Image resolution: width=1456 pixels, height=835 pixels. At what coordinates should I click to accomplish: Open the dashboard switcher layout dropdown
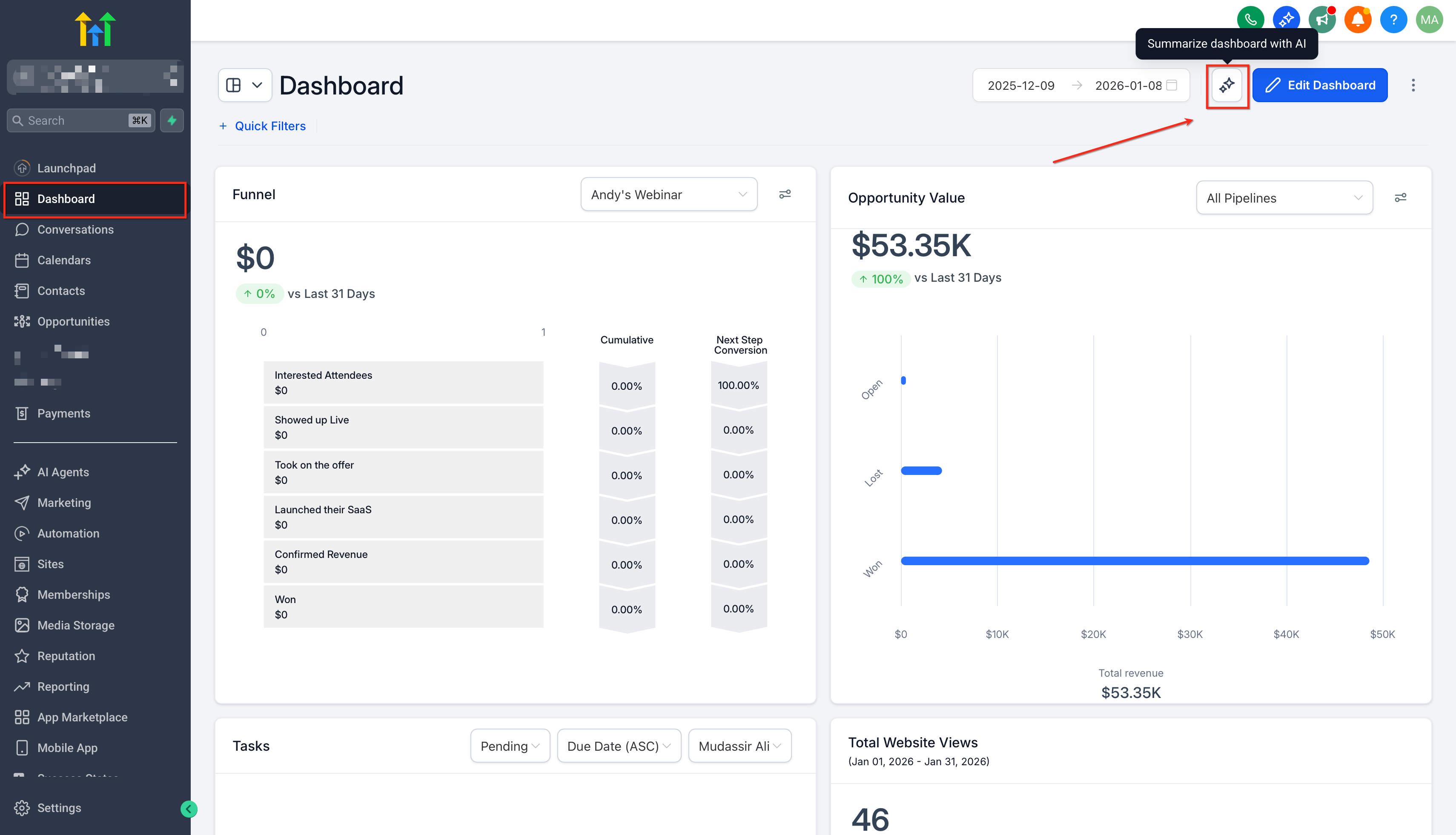coord(245,86)
